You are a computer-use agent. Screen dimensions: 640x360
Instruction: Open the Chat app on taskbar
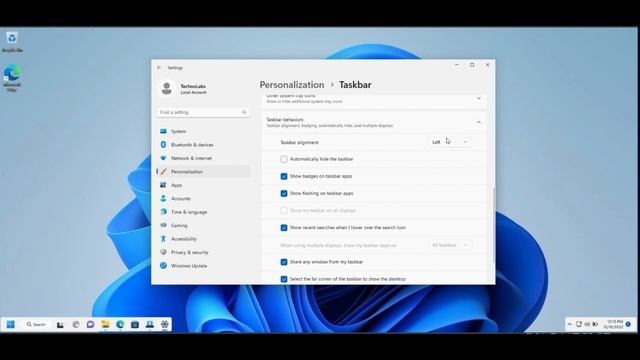90,324
